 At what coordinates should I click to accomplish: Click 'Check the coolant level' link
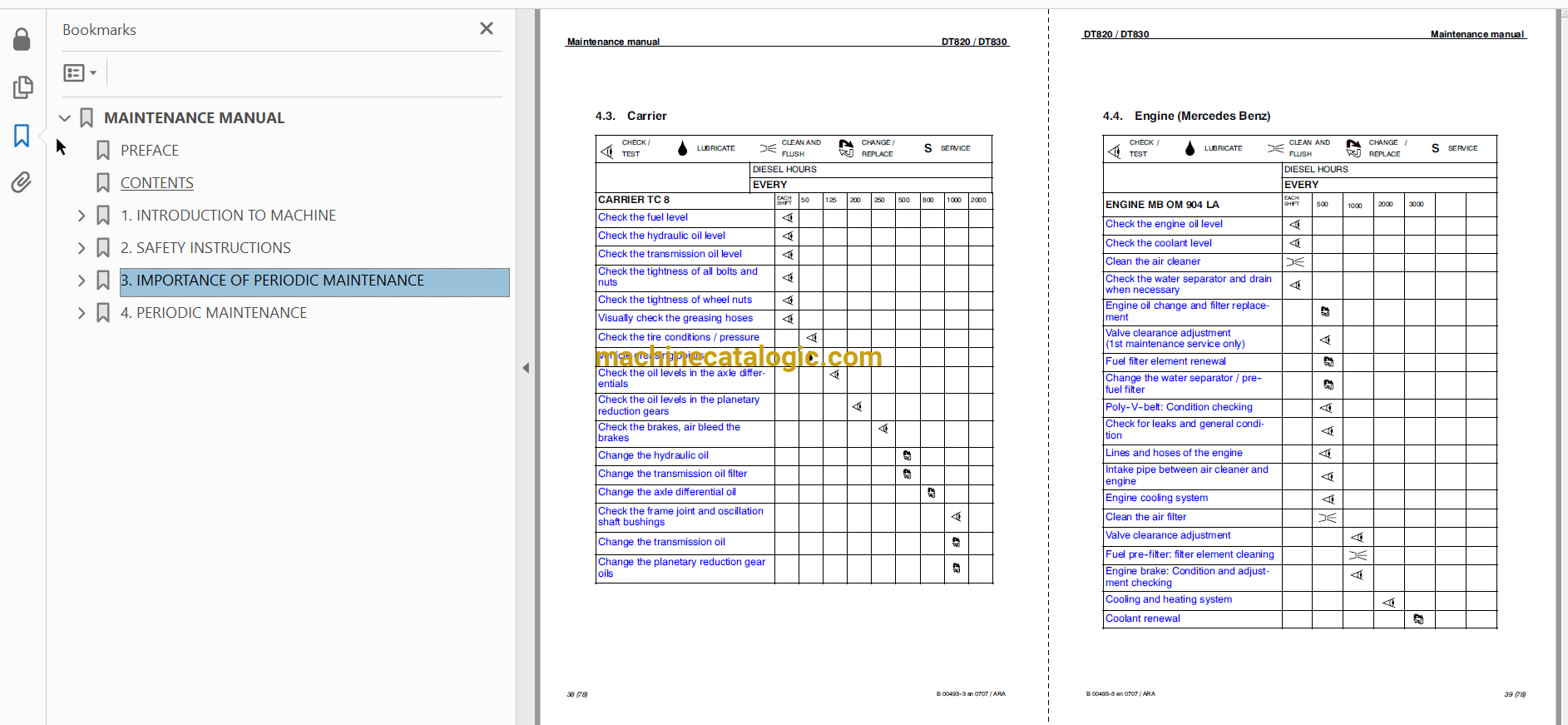tap(1158, 243)
